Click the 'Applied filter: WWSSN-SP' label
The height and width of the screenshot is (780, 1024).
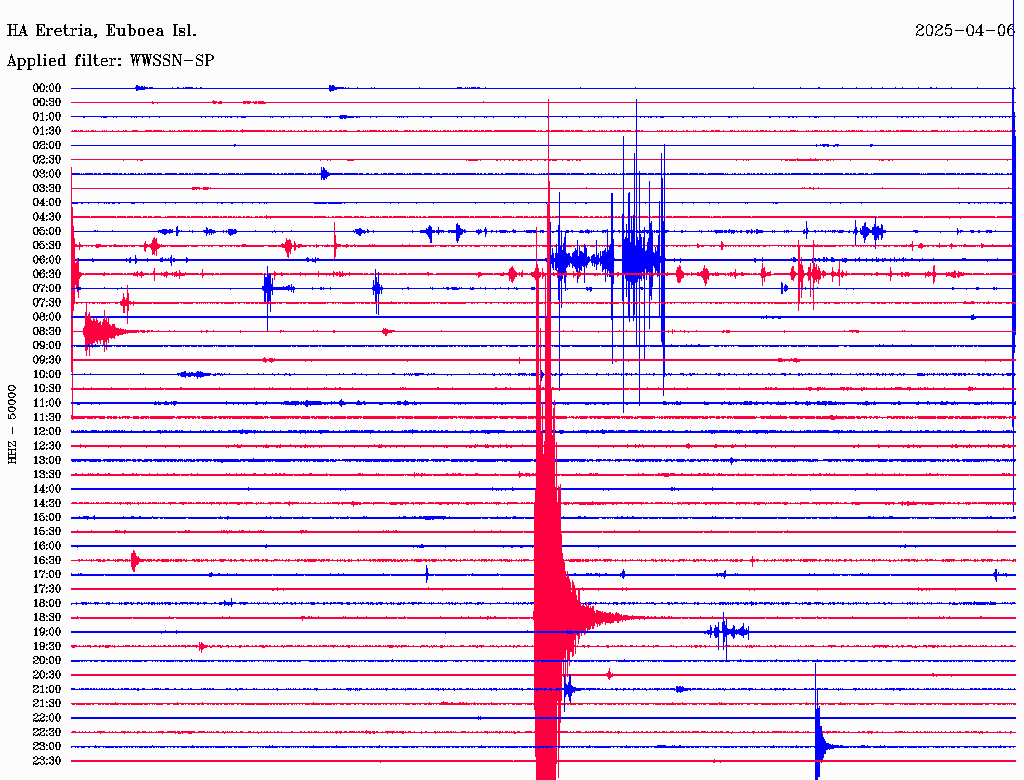[110, 61]
